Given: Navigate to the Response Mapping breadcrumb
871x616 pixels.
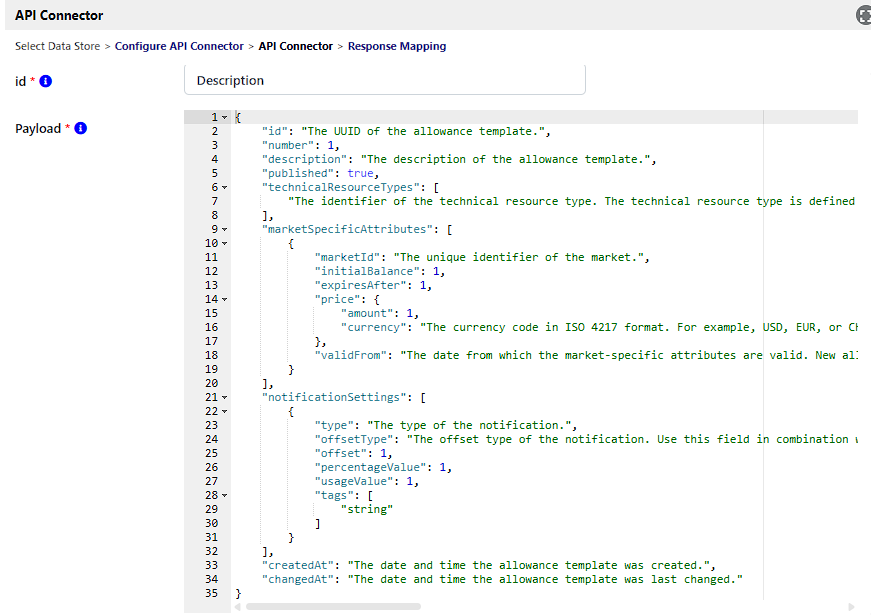Looking at the screenshot, I should [396, 46].
